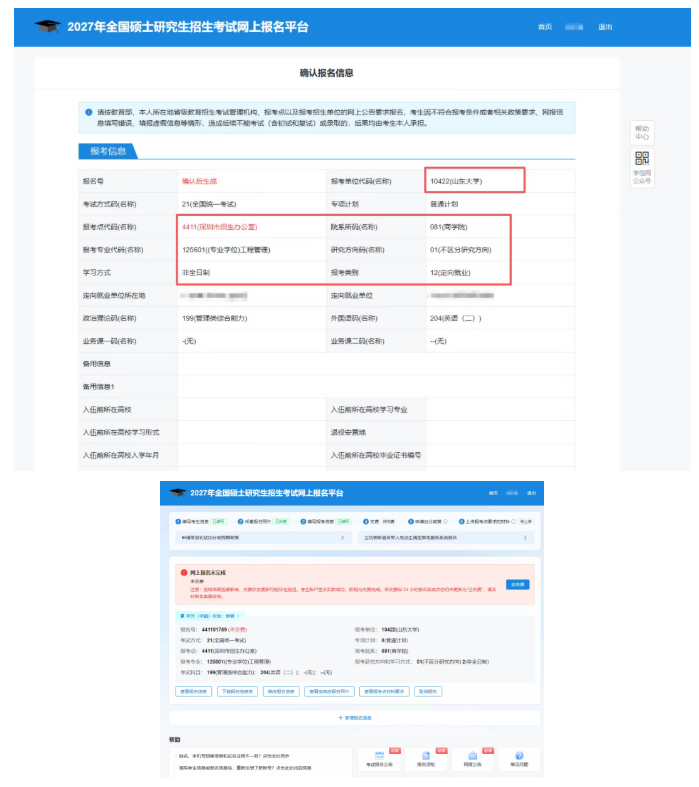The width and height of the screenshot is (699, 787).
Task: Click registration number 441191789 in summary
Action: point(214,629)
